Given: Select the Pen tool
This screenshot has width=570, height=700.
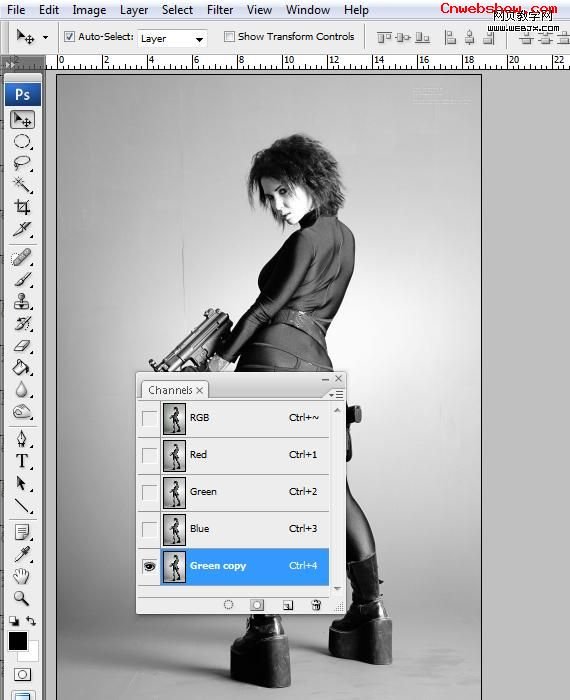Looking at the screenshot, I should tap(22, 438).
